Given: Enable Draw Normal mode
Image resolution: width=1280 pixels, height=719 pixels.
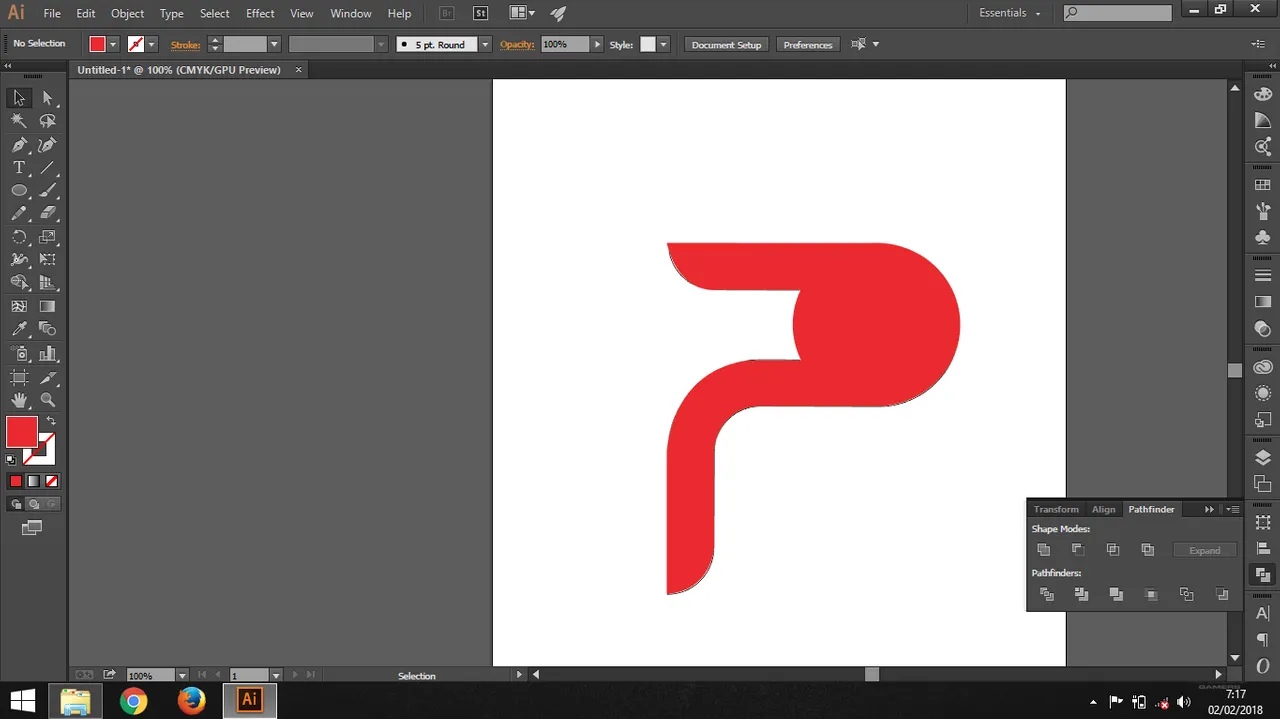Looking at the screenshot, I should (x=15, y=504).
